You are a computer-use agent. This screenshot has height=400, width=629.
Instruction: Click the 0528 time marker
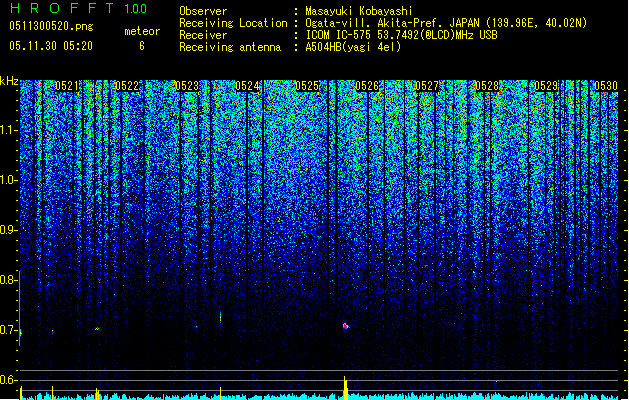click(x=487, y=86)
